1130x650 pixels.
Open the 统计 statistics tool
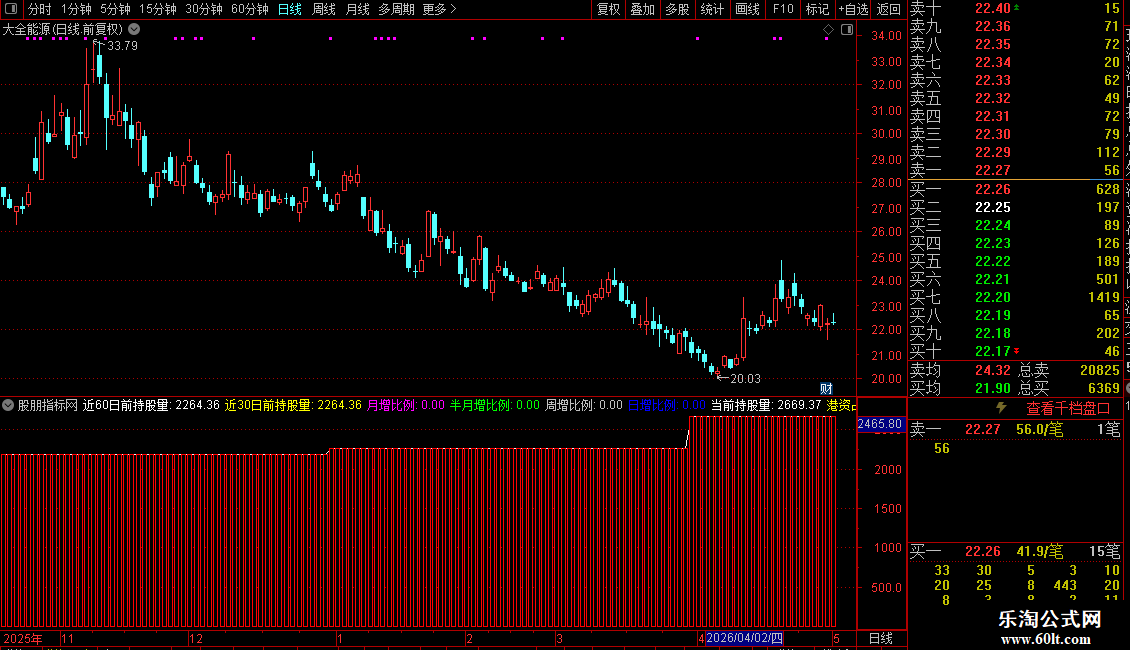pyautogui.click(x=712, y=9)
